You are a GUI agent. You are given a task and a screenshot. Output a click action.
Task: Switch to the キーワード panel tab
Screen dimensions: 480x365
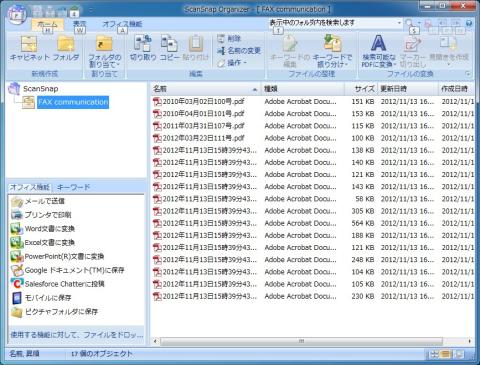73,187
